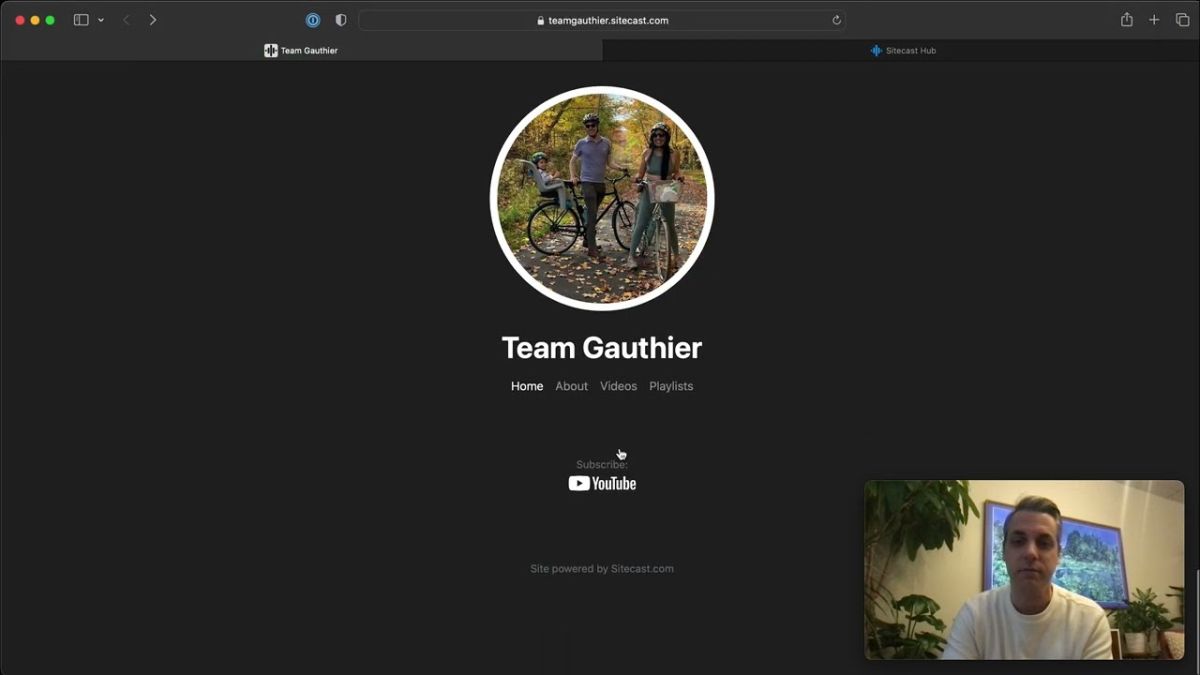Click the Safari sidebar toggle icon
The width and height of the screenshot is (1200, 675).
81,20
